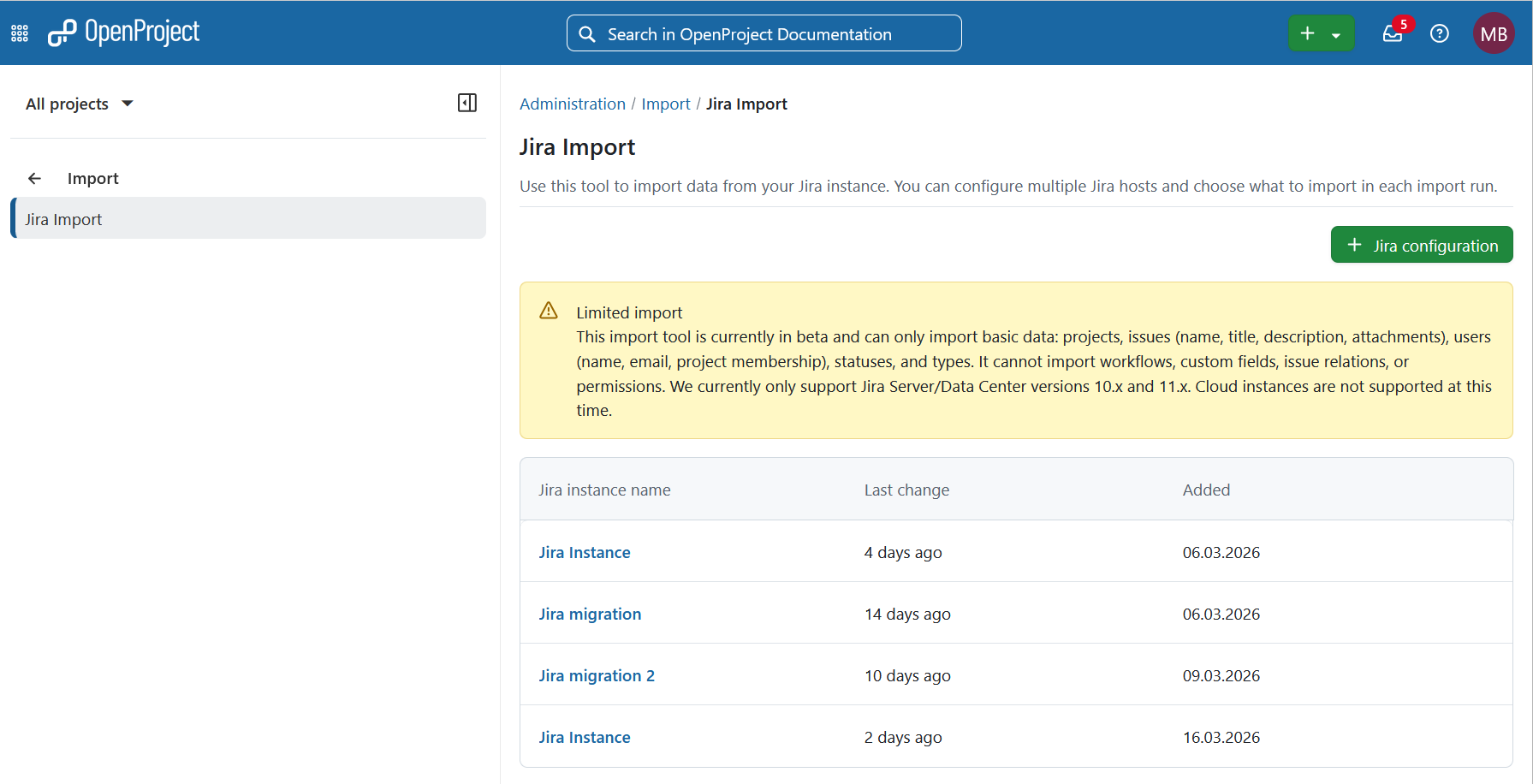Viewport: 1533px width, 784px height.
Task: Open the All projects dropdown
Action: pos(80,103)
